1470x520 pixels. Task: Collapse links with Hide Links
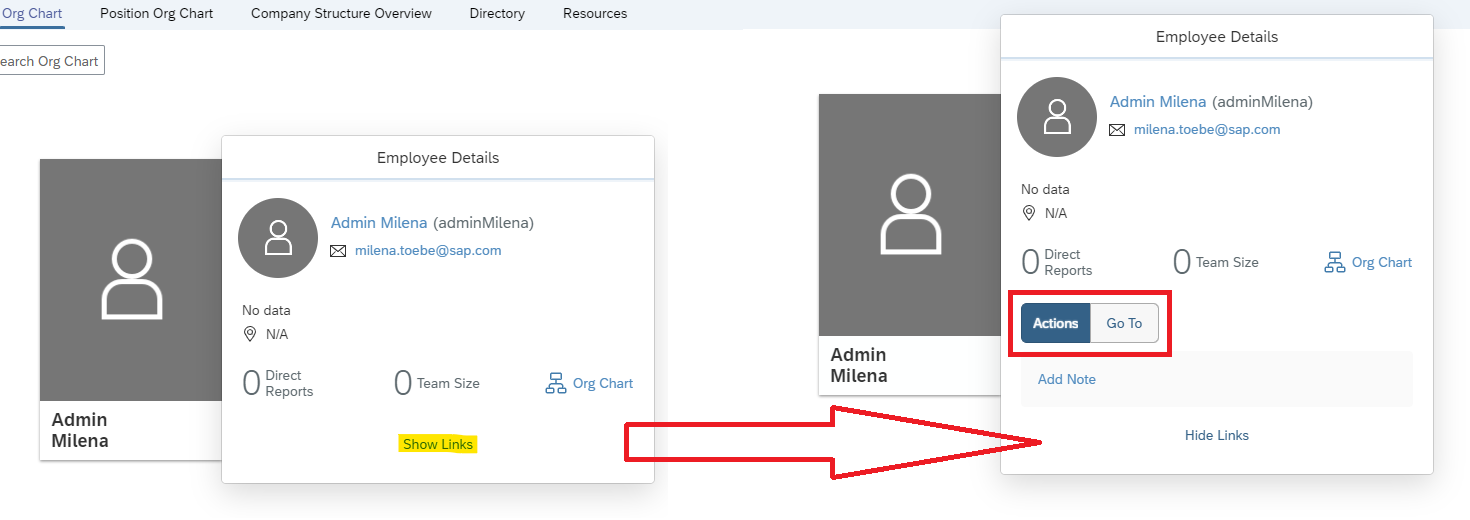[1217, 435]
